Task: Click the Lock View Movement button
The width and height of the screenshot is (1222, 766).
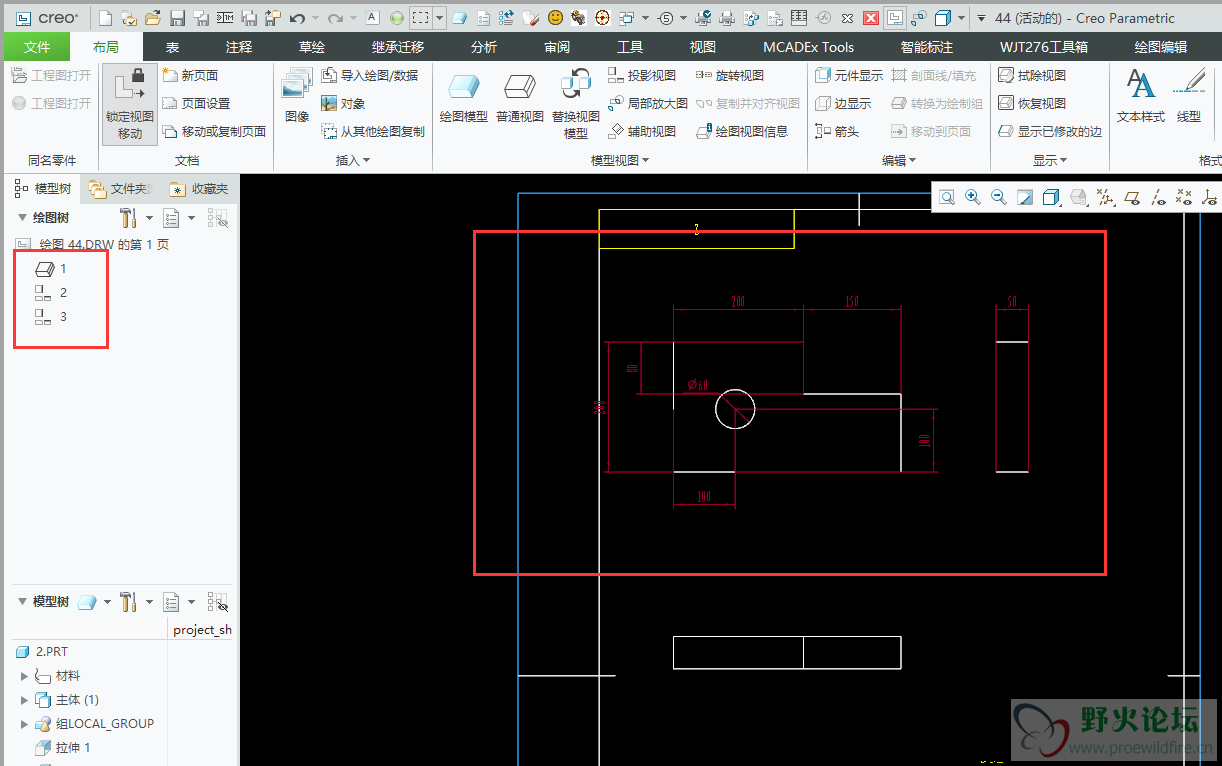Action: [x=130, y=105]
